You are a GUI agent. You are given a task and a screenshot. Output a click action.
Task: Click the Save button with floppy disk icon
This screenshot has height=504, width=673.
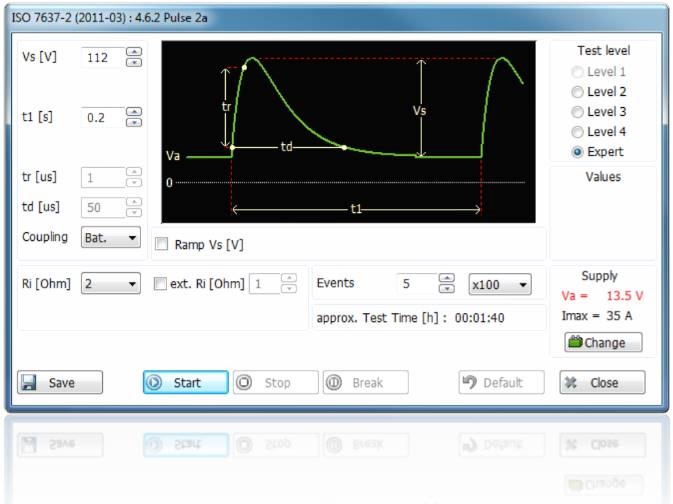[x=60, y=382]
